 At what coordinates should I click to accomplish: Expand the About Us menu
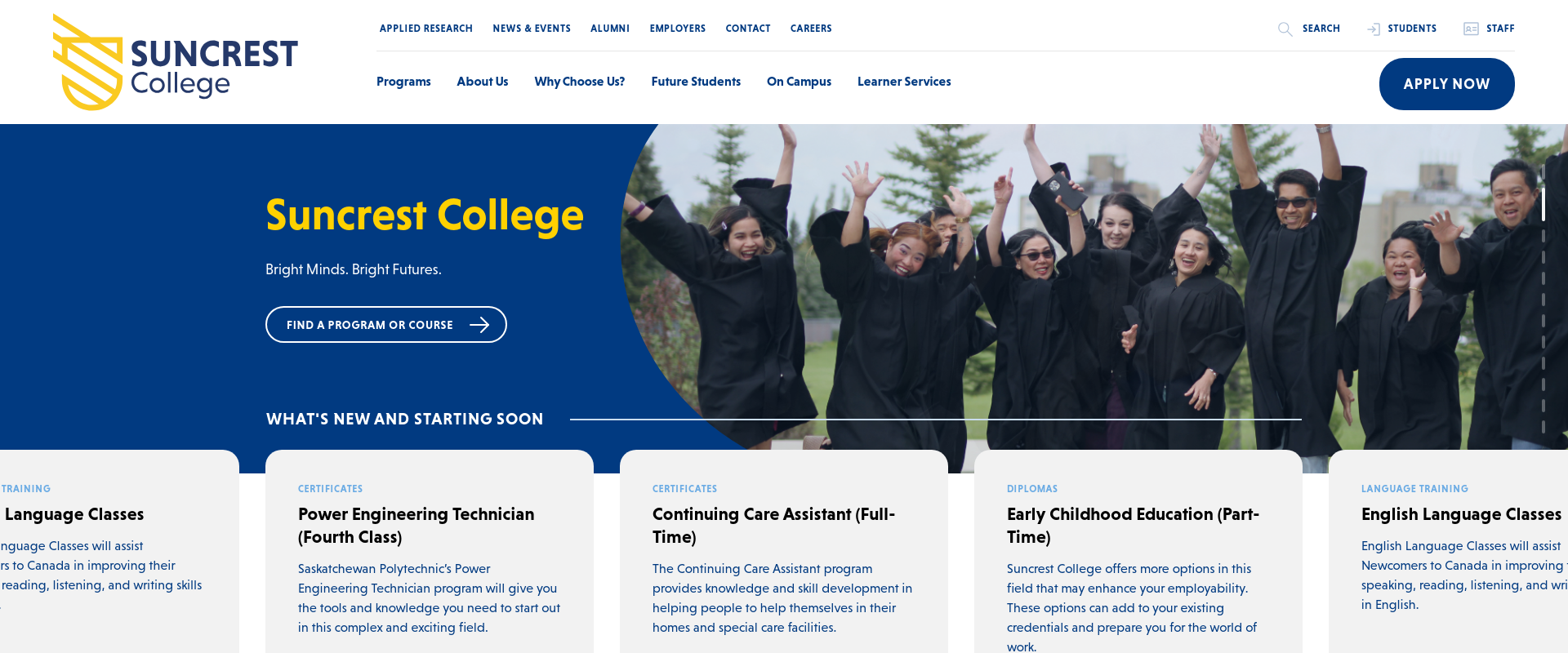click(x=483, y=82)
